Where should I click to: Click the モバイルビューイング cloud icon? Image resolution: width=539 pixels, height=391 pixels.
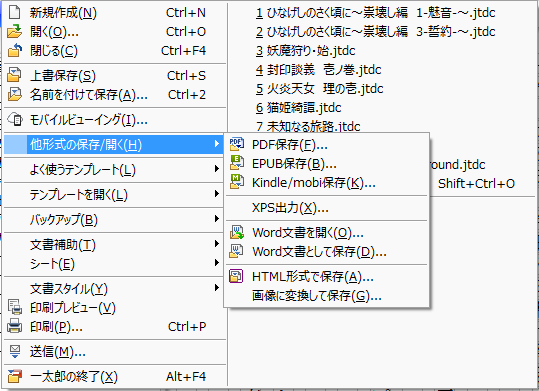pyautogui.click(x=15, y=119)
